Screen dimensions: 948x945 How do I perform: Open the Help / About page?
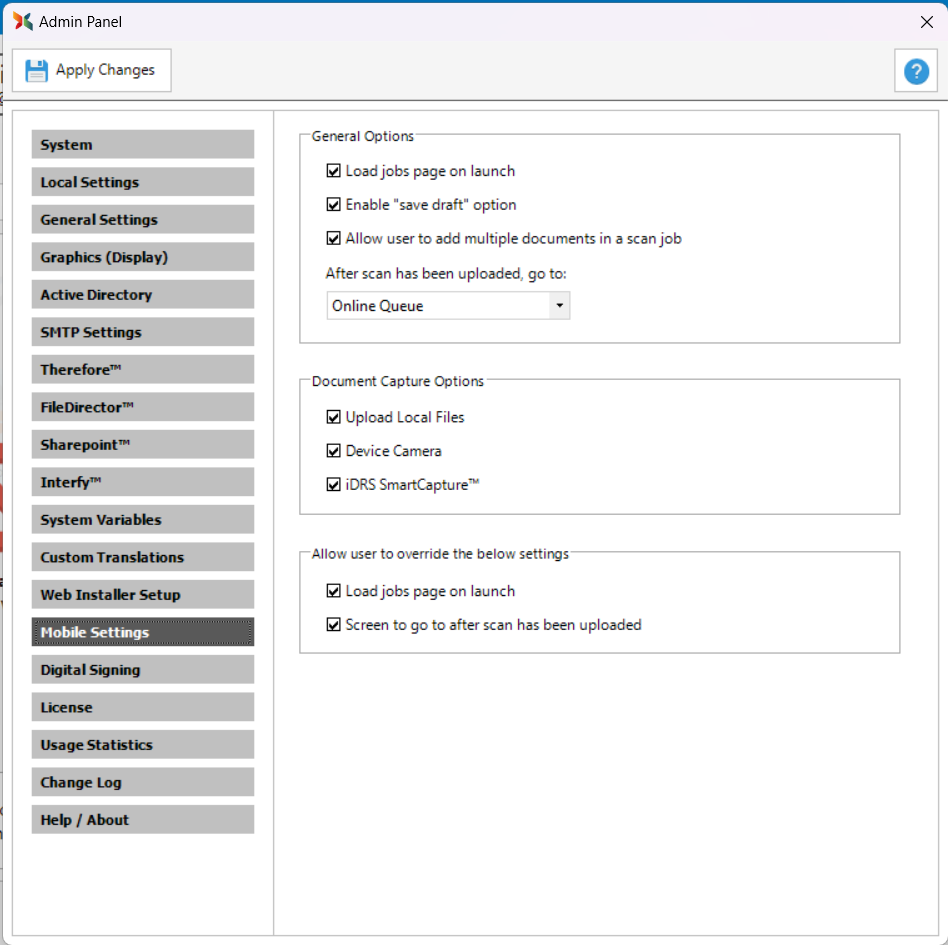pyautogui.click(x=142, y=820)
